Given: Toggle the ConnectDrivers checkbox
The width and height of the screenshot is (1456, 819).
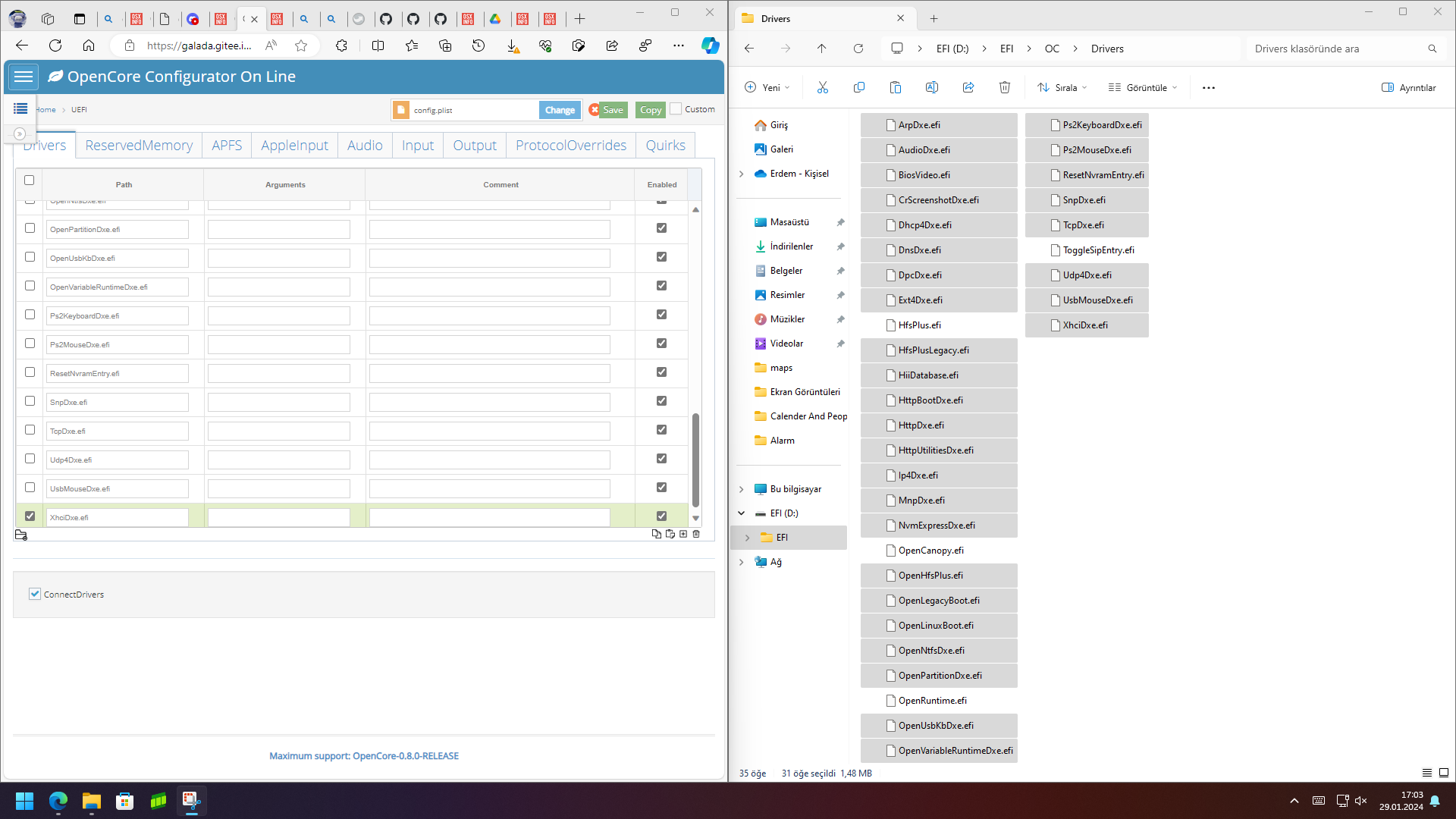Looking at the screenshot, I should 35,594.
